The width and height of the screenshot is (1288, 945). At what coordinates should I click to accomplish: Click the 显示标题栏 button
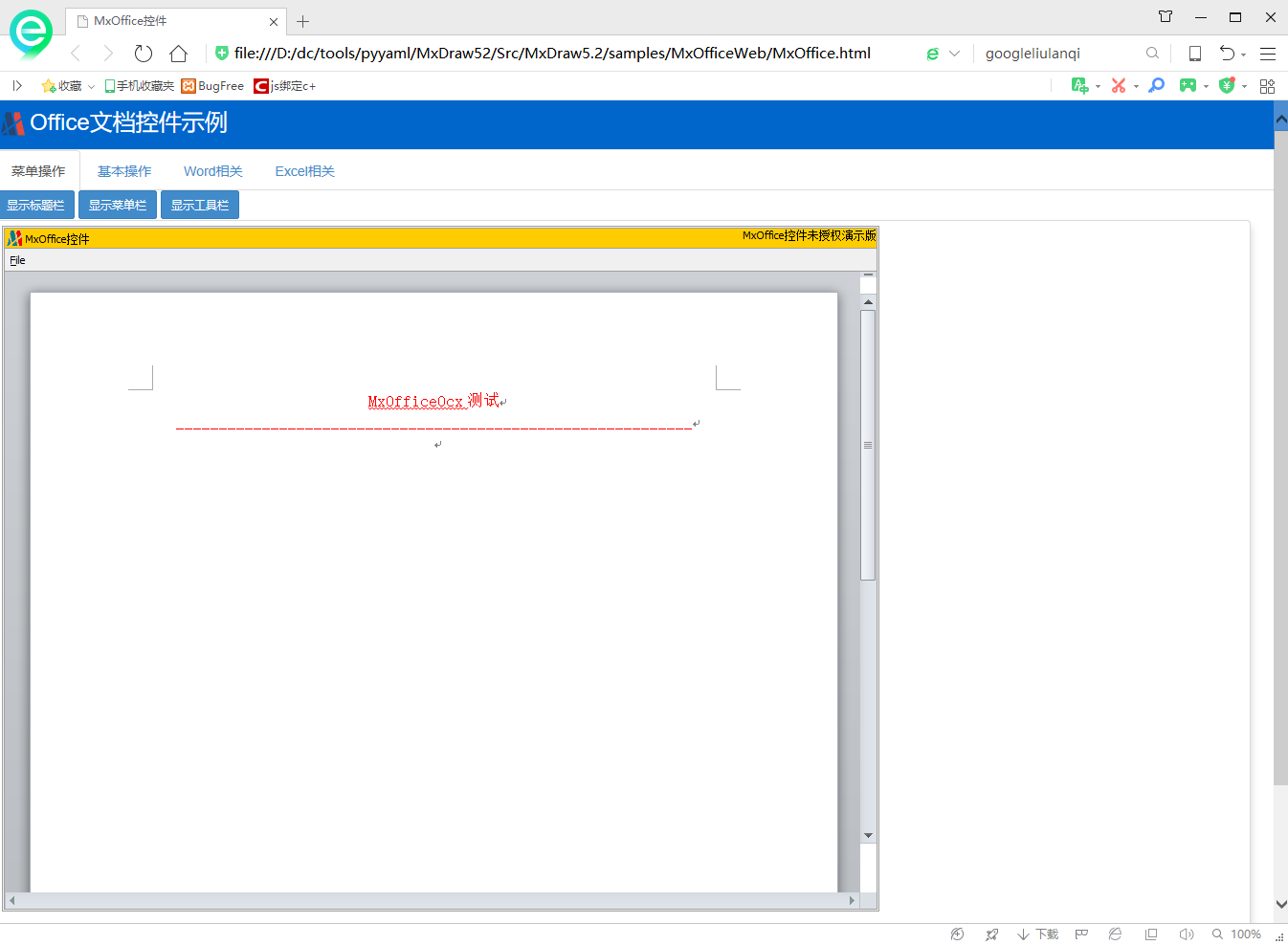click(x=36, y=205)
